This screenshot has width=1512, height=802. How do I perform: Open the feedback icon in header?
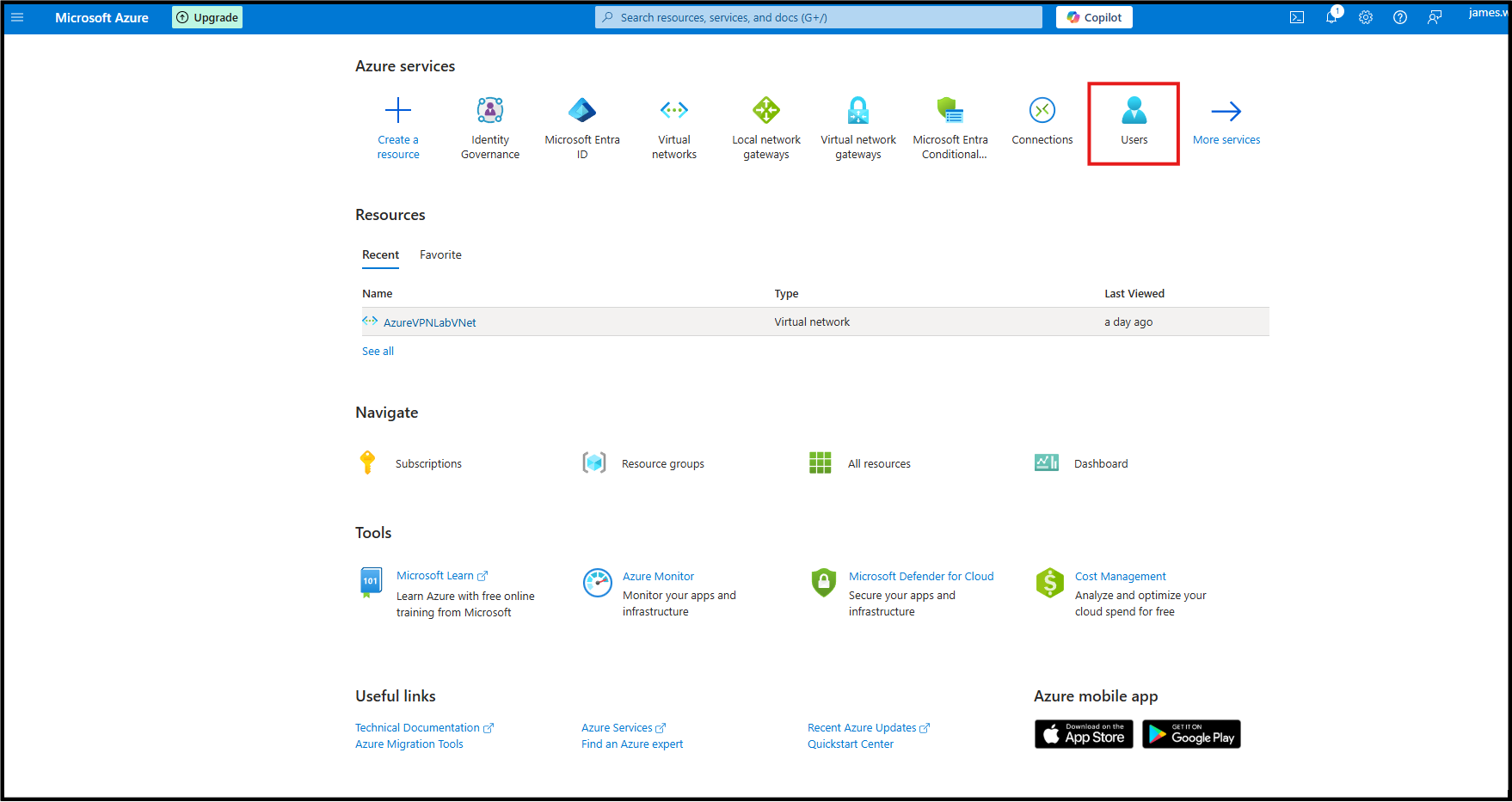1435,17
